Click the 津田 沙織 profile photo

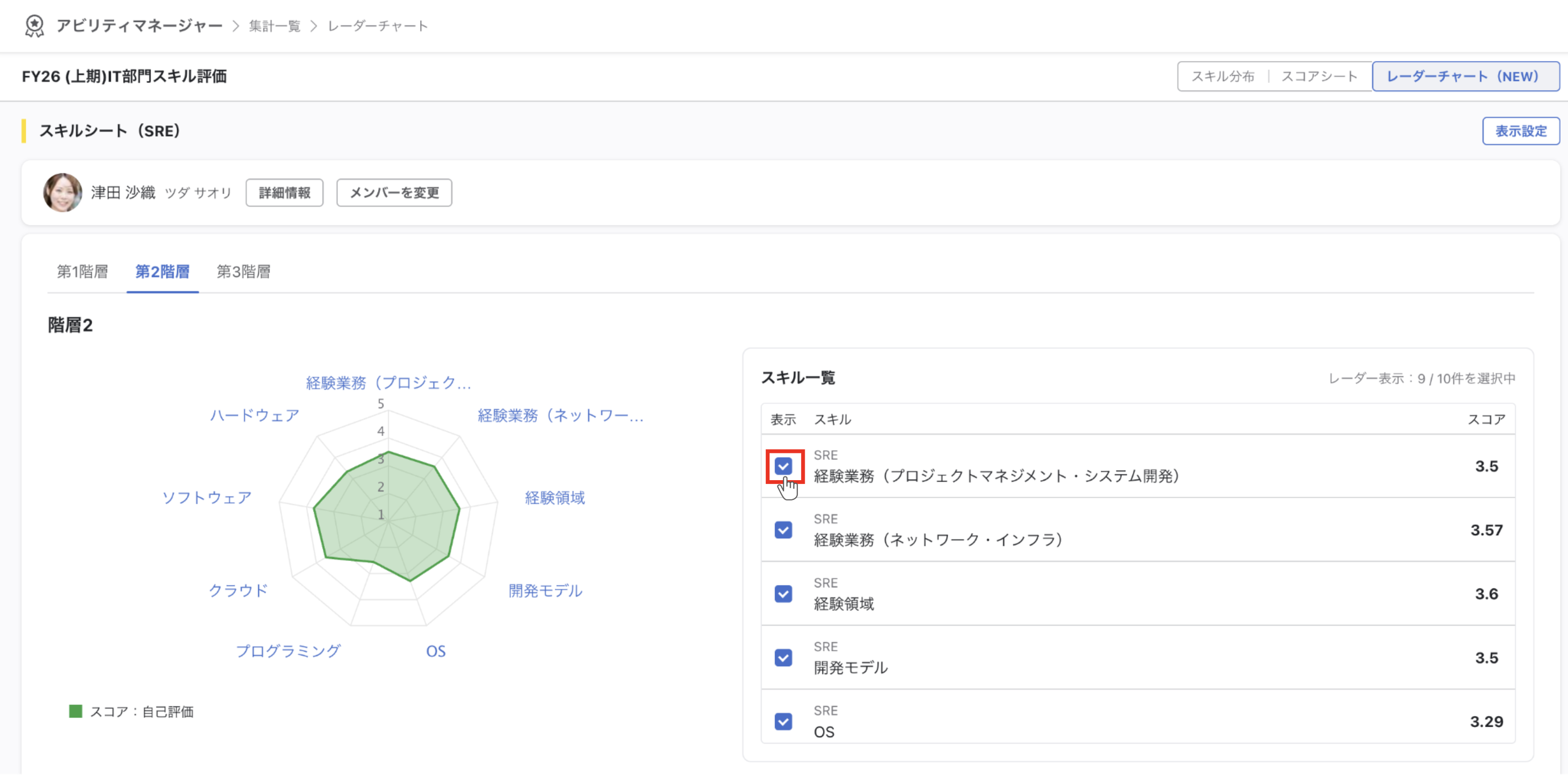[62, 193]
